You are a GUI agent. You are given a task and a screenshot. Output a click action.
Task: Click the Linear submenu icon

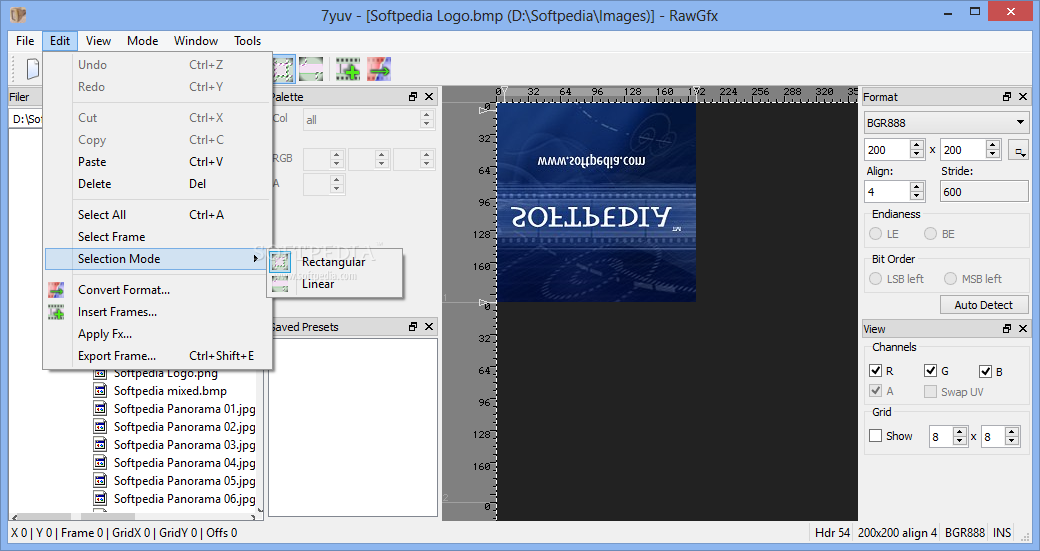(280, 284)
